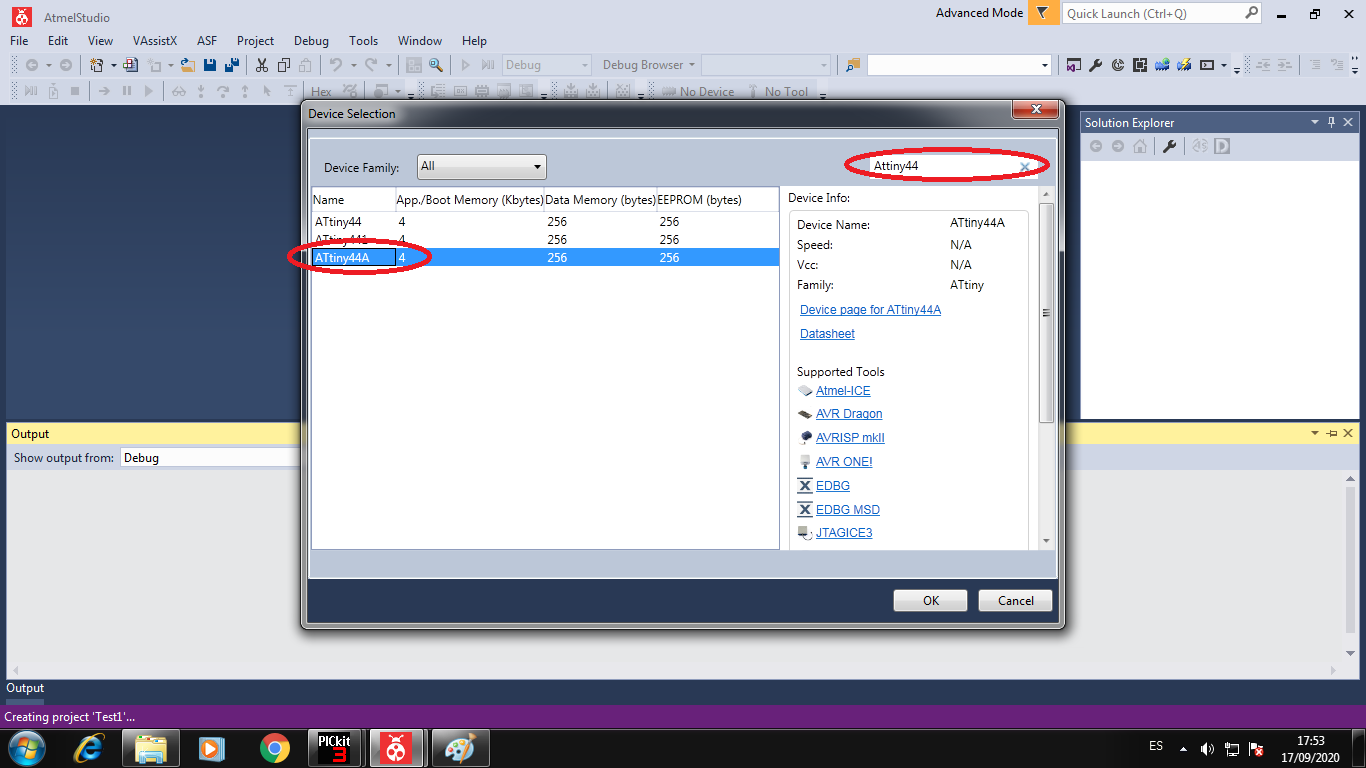The height and width of the screenshot is (768, 1366).
Task: Open Windows Explorer folder from the taskbar
Action: [151, 747]
